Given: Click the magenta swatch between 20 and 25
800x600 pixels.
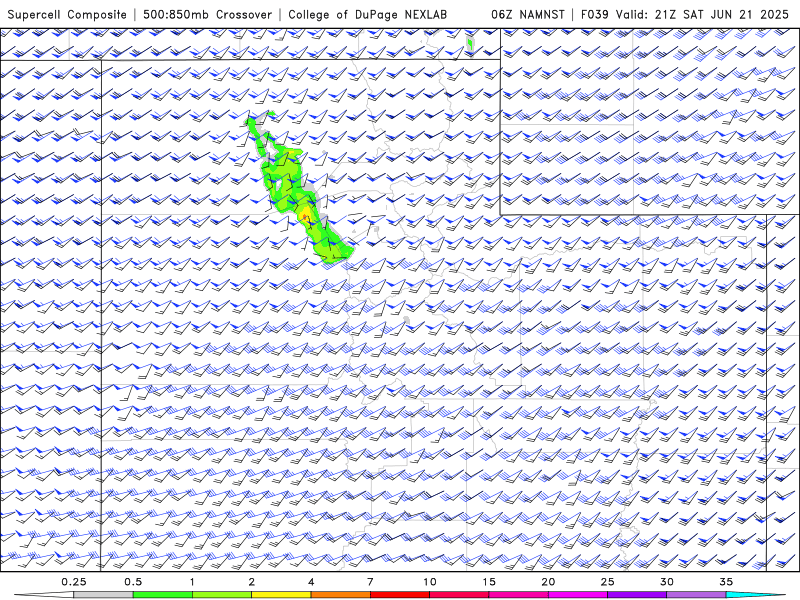Looking at the screenshot, I should click(x=578, y=595).
